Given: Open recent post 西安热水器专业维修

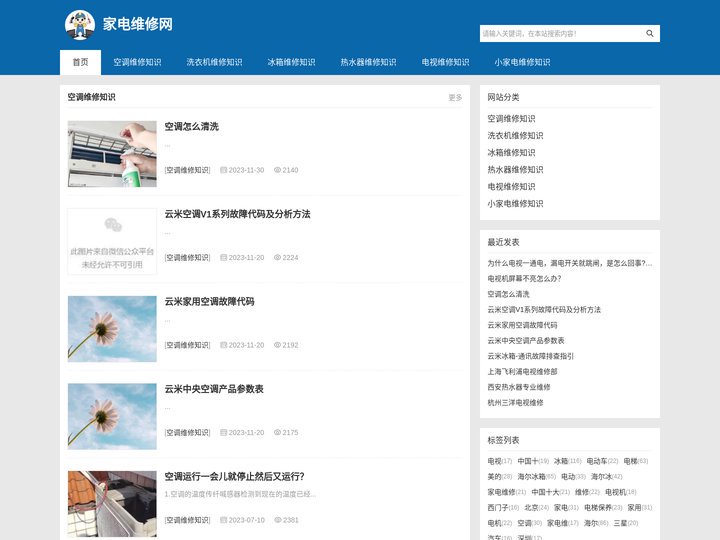Looking at the screenshot, I should pyautogui.click(x=519, y=387).
